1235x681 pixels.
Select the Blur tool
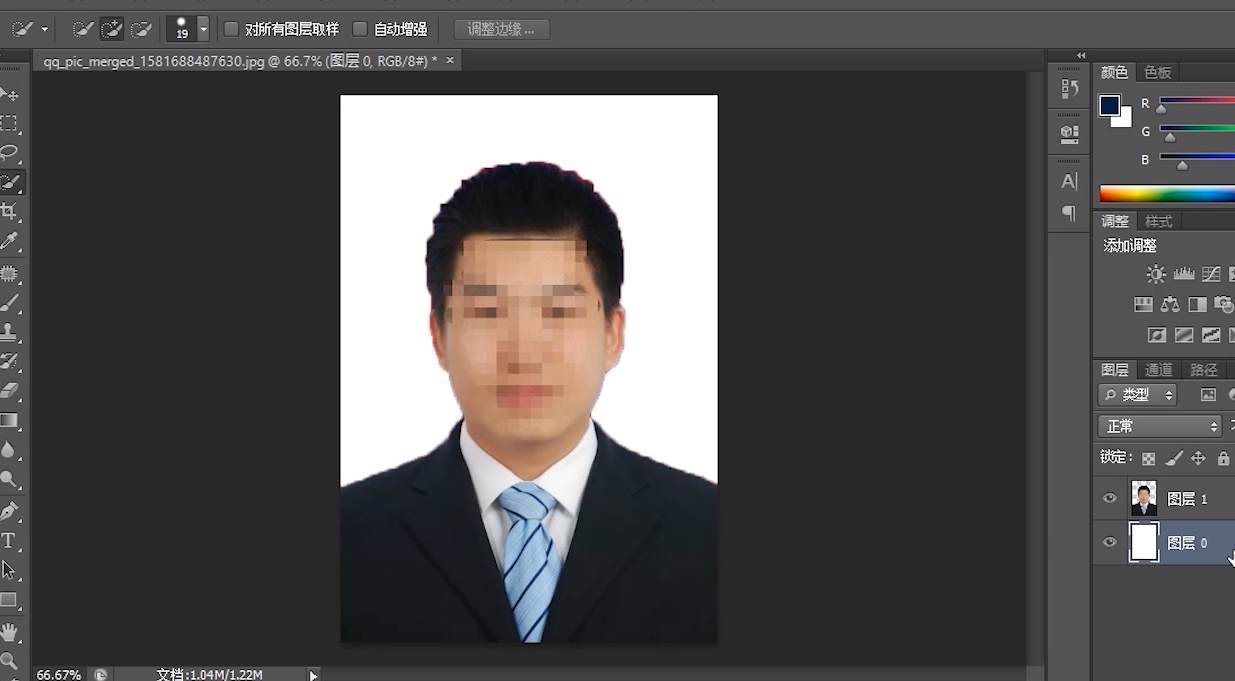10,450
